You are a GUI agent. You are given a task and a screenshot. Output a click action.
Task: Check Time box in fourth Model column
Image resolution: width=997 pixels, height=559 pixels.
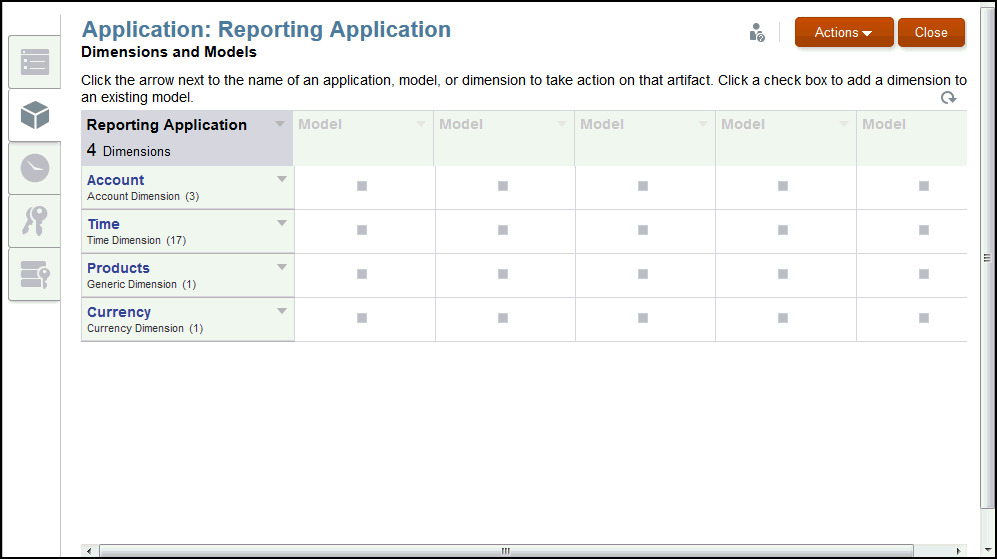[x=783, y=230]
